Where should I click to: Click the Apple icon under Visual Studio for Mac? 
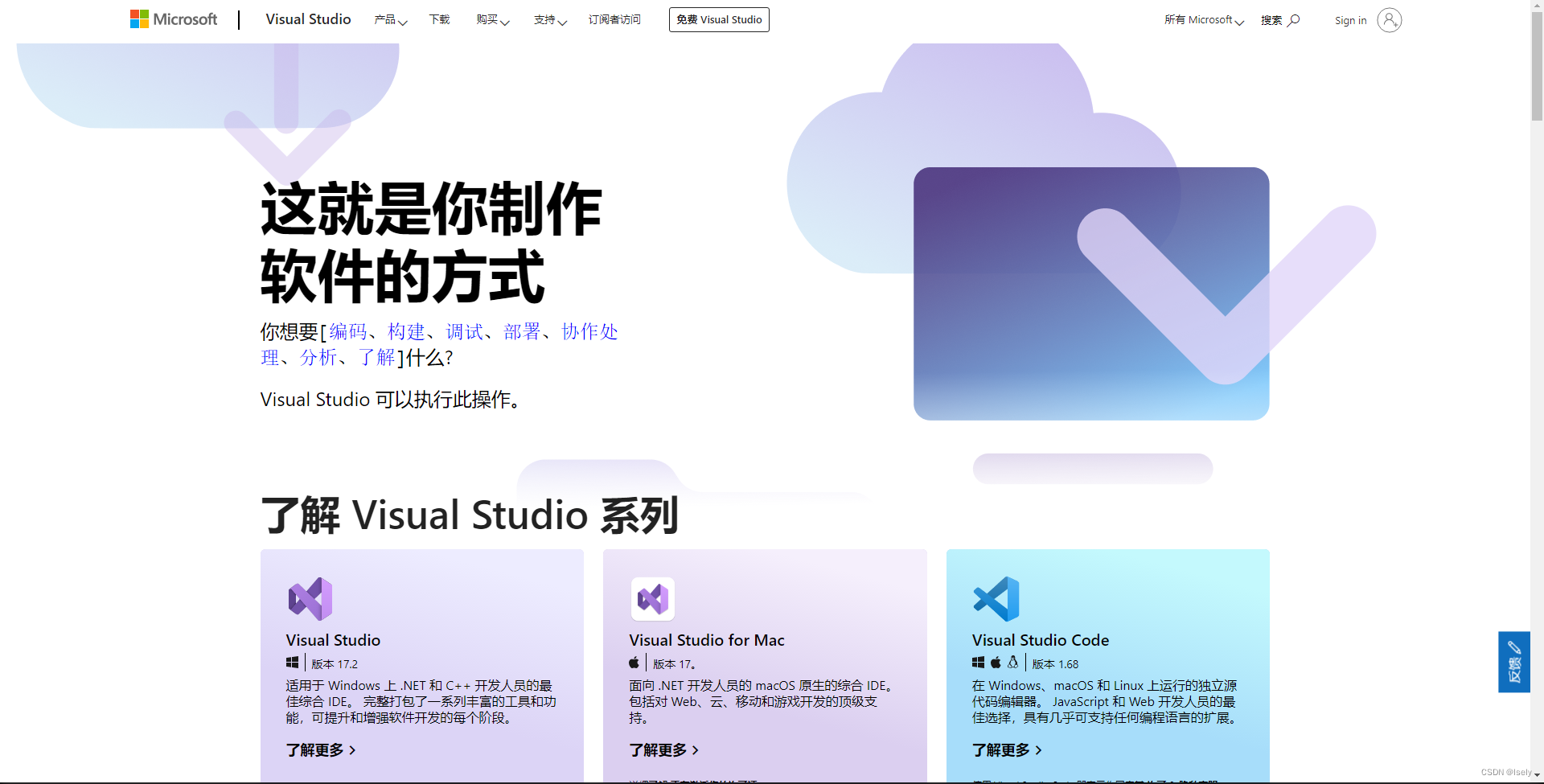pyautogui.click(x=634, y=663)
